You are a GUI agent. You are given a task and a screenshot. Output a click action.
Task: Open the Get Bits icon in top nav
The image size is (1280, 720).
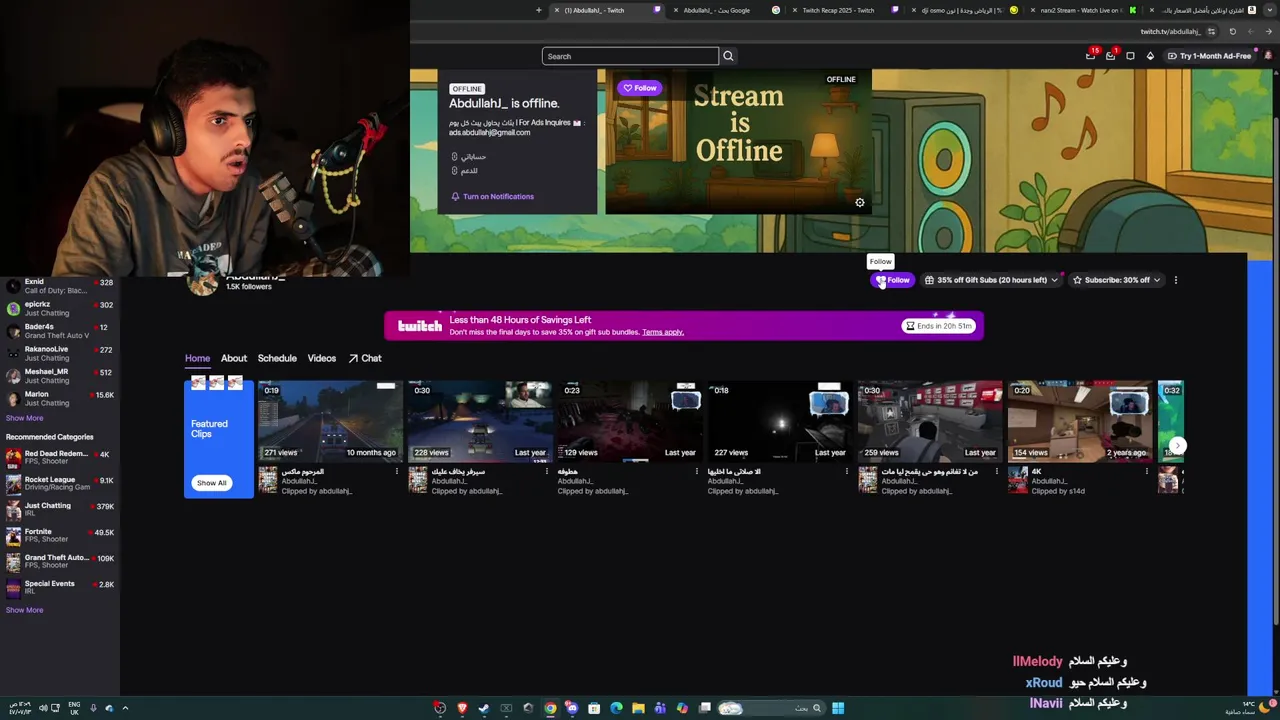1150,56
